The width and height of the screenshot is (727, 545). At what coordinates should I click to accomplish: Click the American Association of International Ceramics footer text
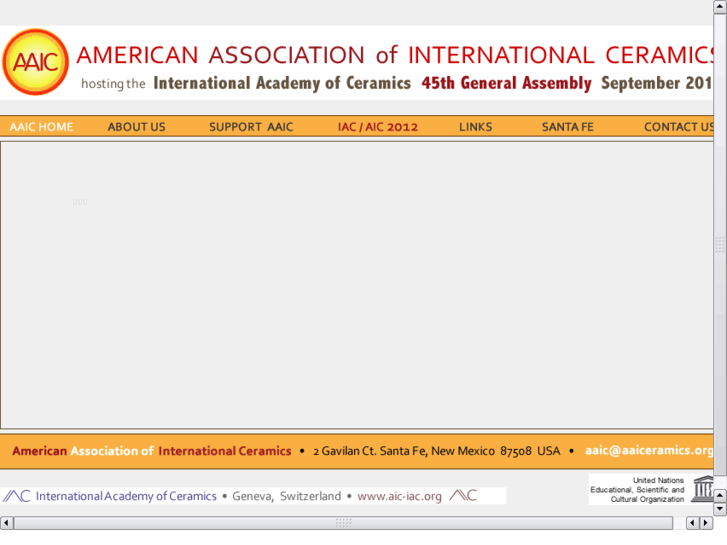152,451
